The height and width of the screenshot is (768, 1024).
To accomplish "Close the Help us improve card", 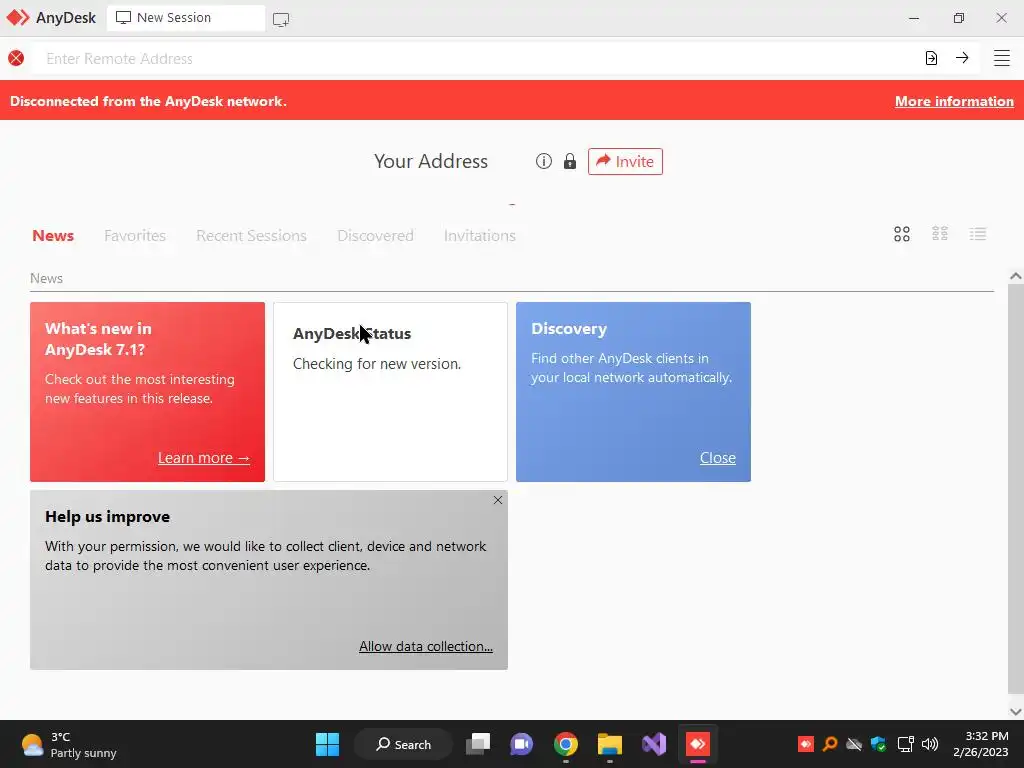I will (x=498, y=500).
